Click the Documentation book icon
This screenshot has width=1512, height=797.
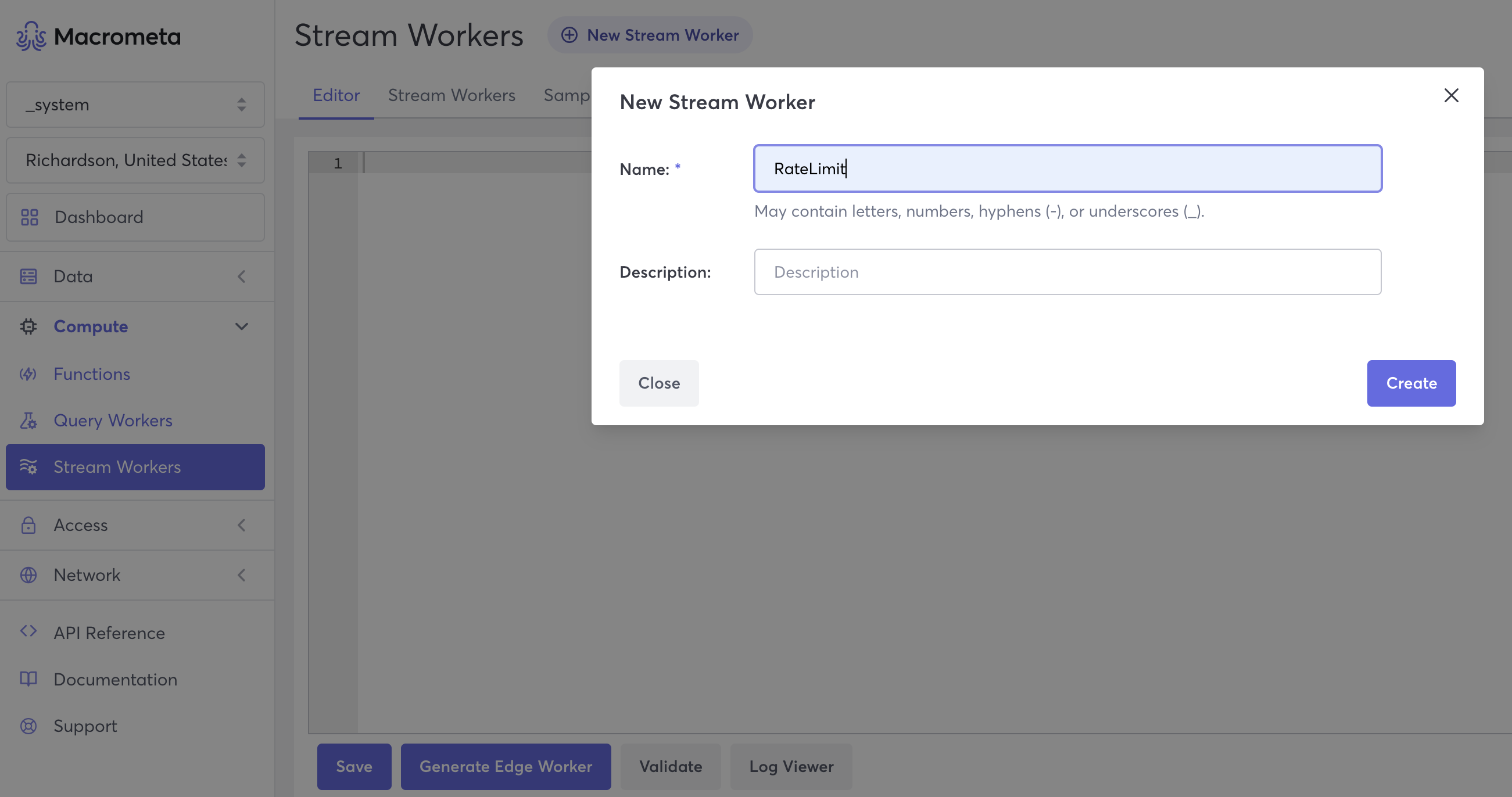coord(28,679)
